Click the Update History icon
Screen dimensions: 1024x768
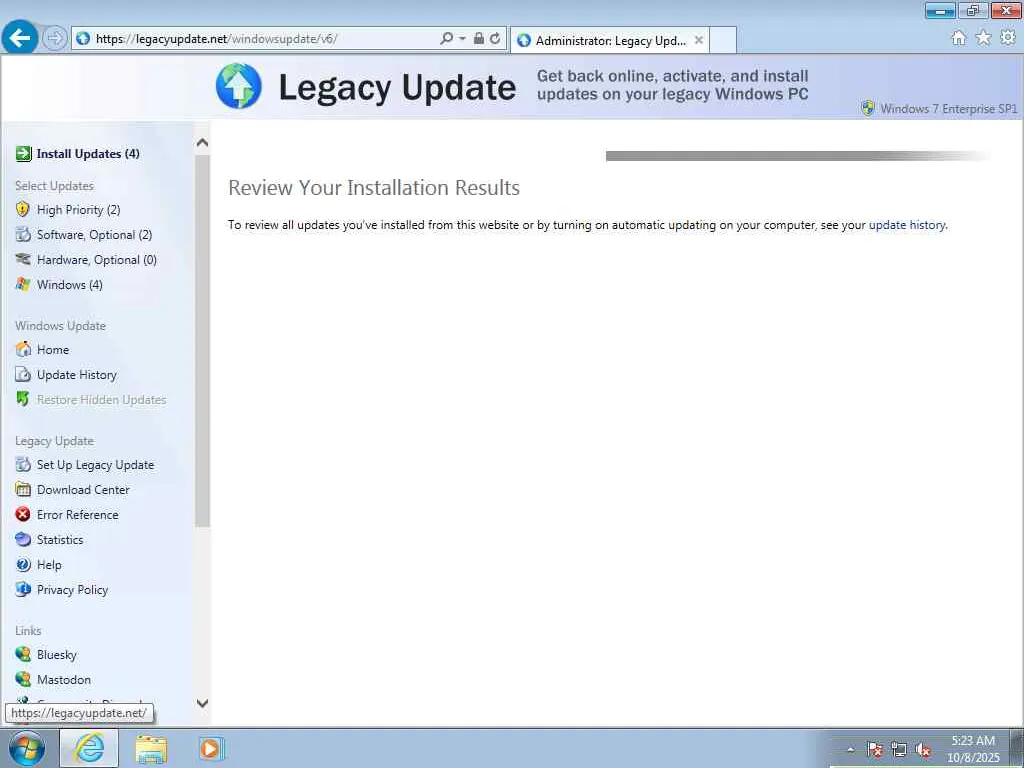[x=23, y=374]
